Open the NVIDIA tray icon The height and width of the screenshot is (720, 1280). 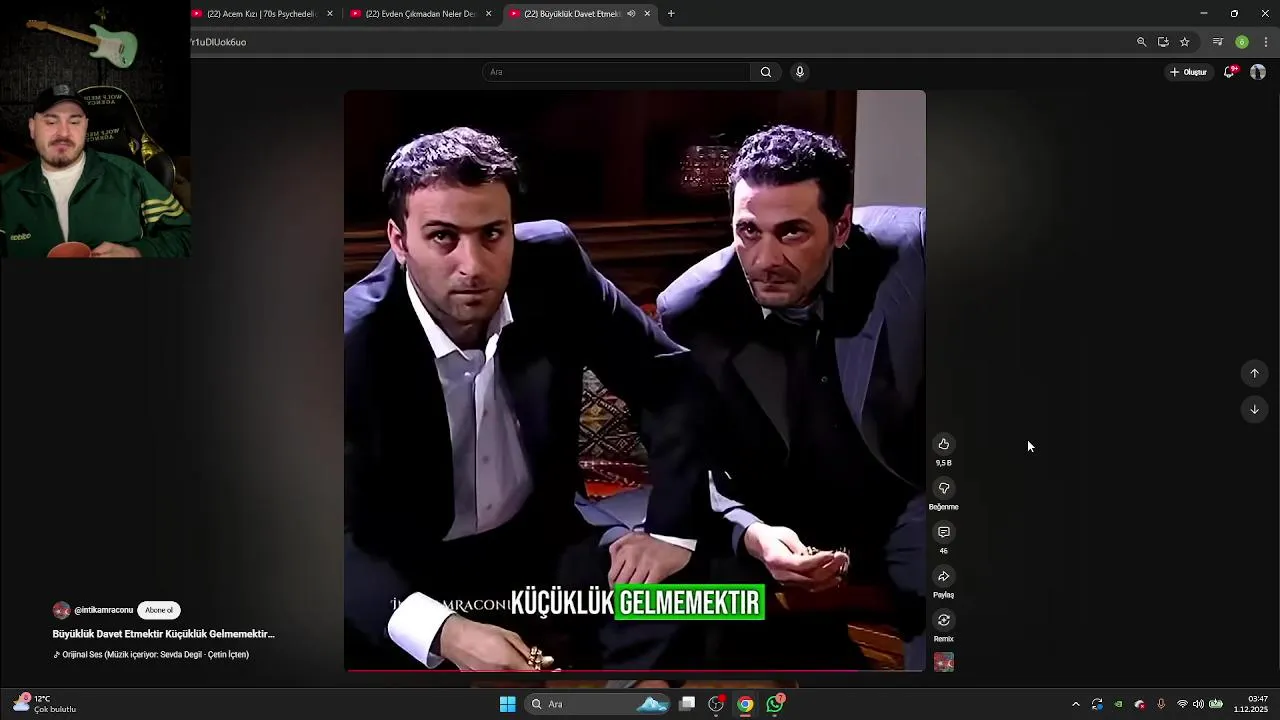(x=1118, y=704)
